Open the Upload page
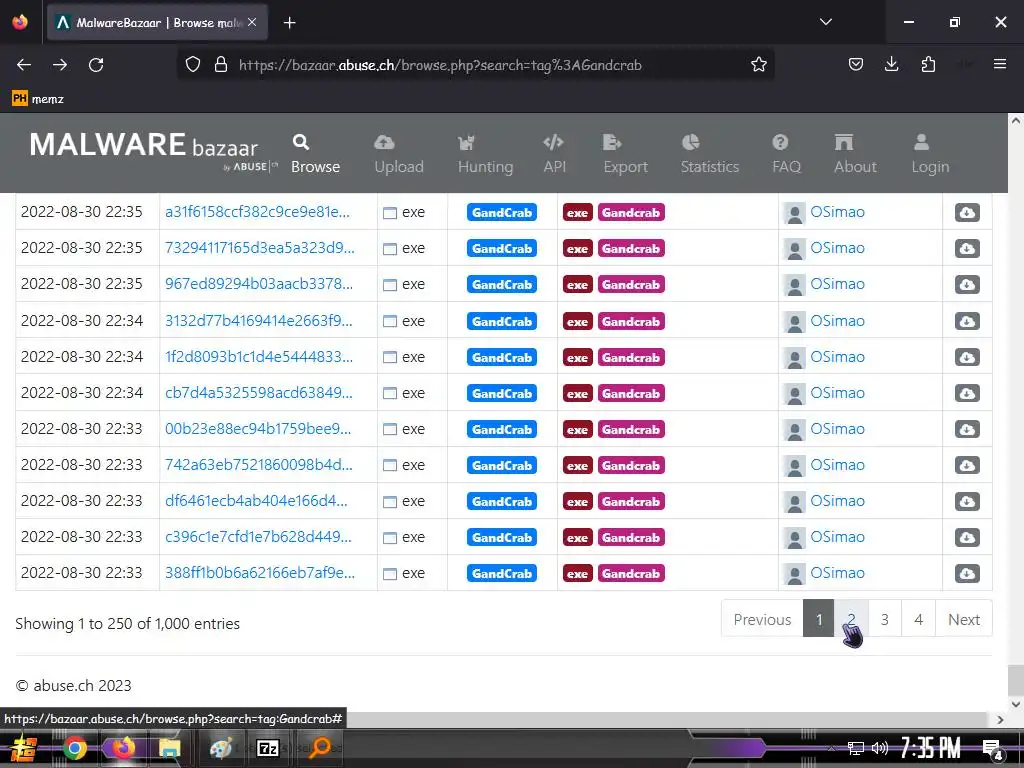The height and width of the screenshot is (768, 1024). click(399, 154)
